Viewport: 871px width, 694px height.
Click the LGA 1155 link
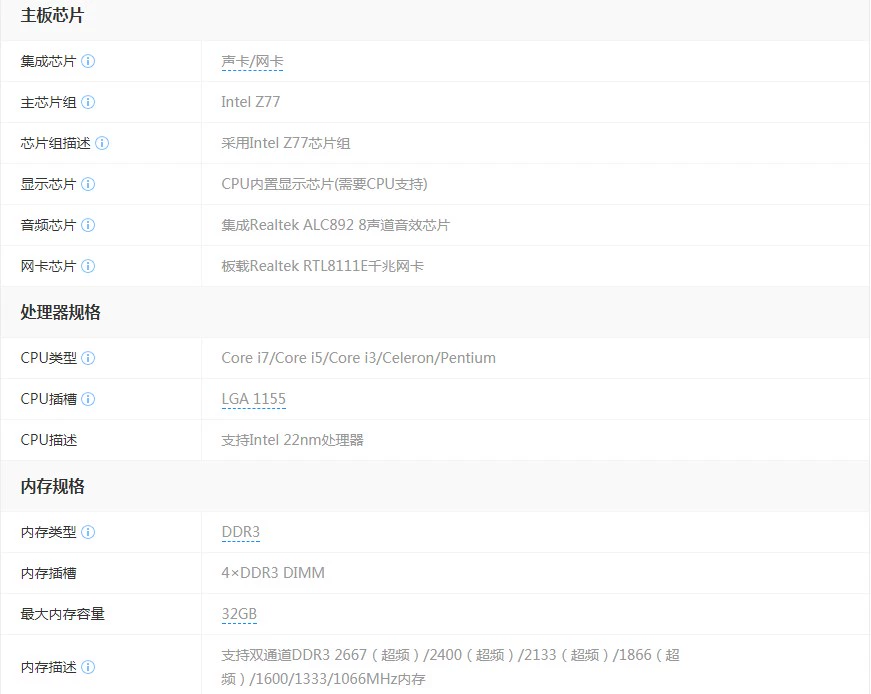253,399
